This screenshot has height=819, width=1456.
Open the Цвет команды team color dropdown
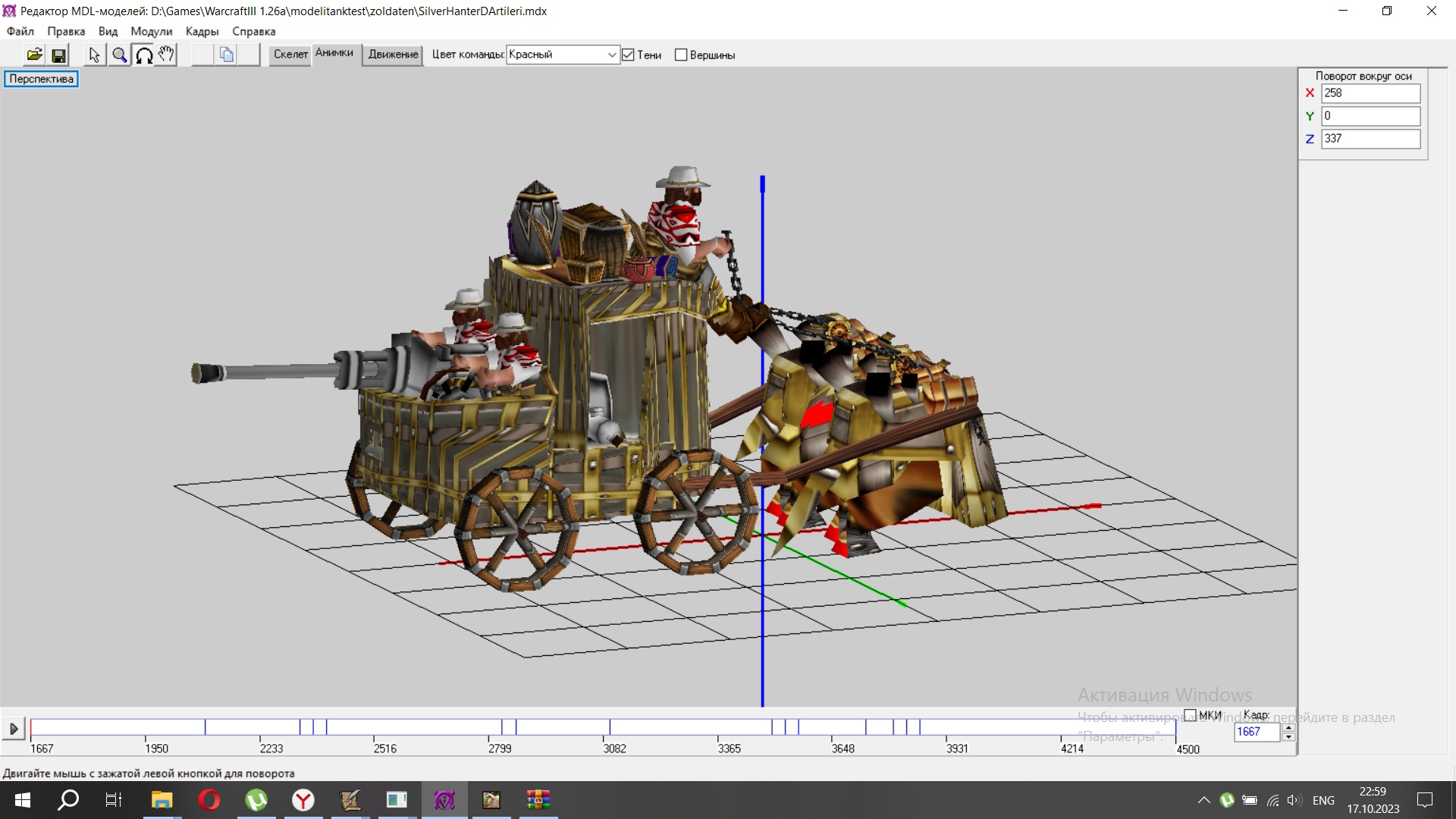point(611,55)
